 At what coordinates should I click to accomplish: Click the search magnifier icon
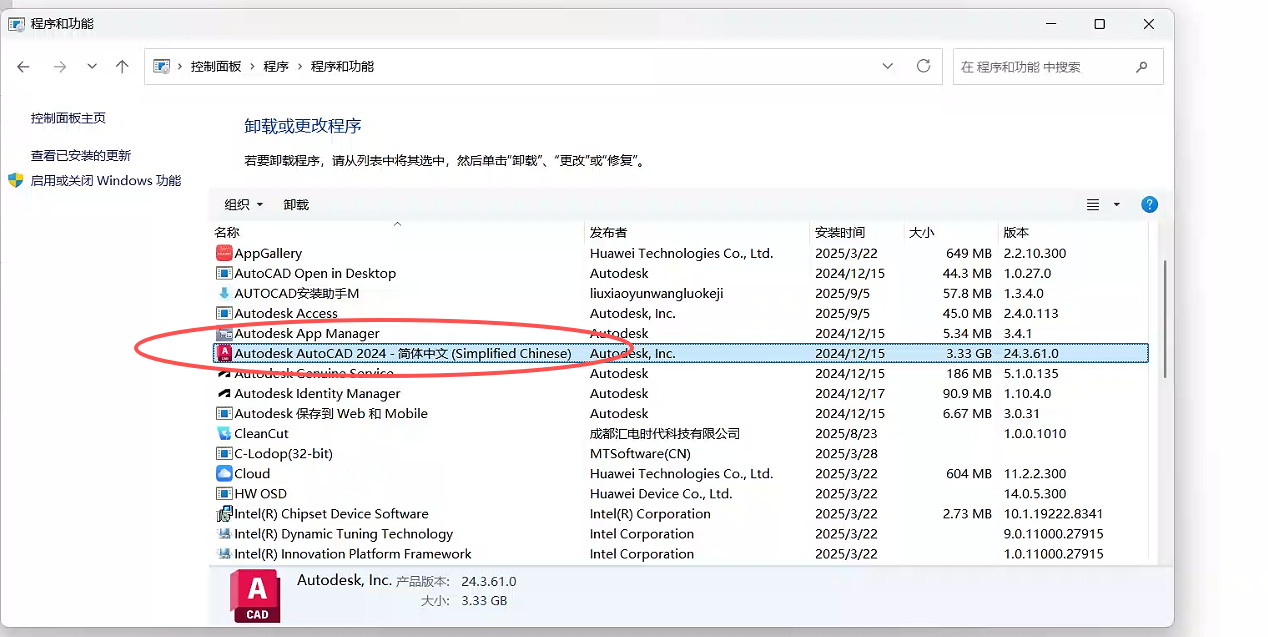click(x=1142, y=67)
